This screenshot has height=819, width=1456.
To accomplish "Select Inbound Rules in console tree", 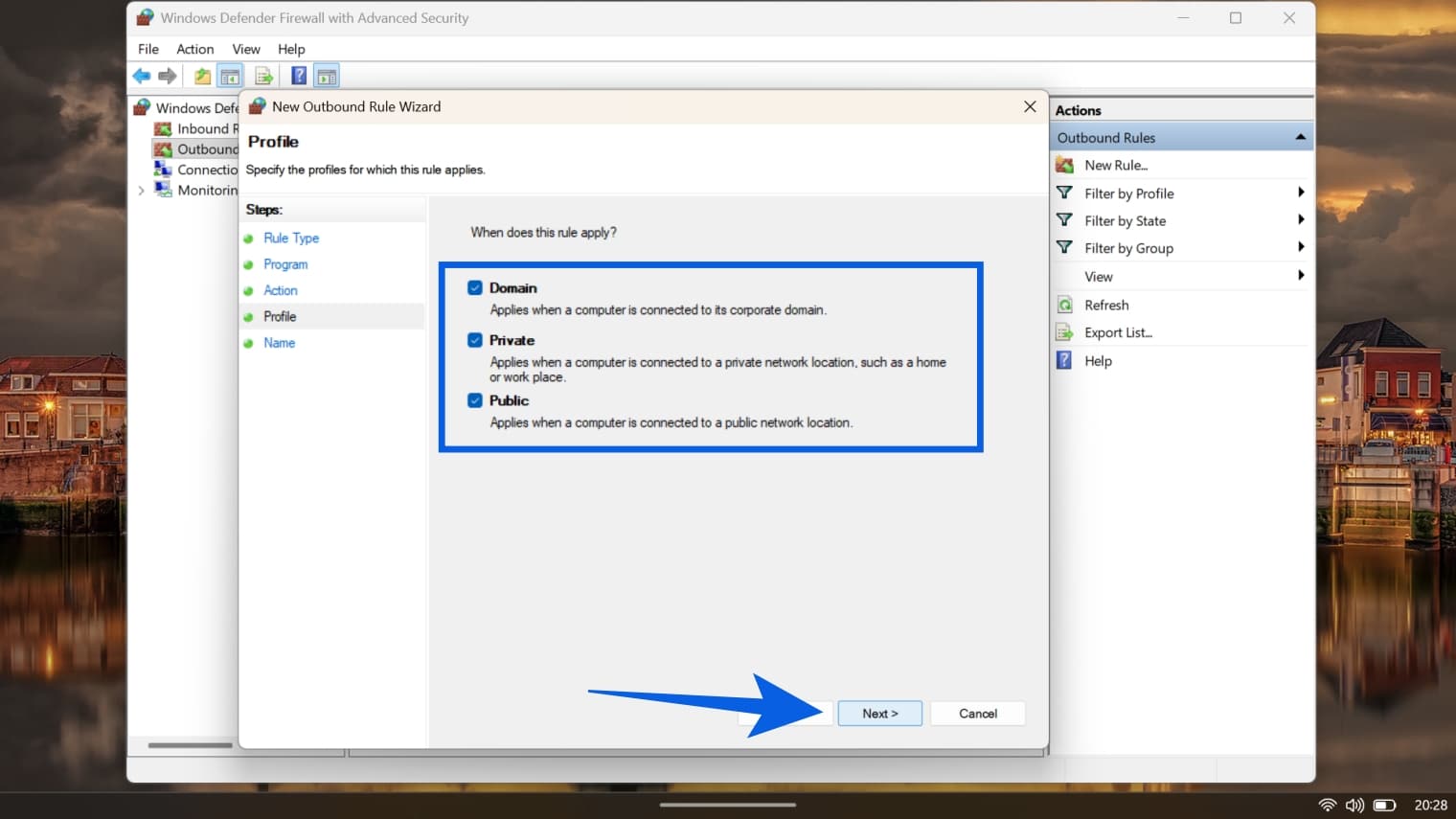I will (x=208, y=128).
